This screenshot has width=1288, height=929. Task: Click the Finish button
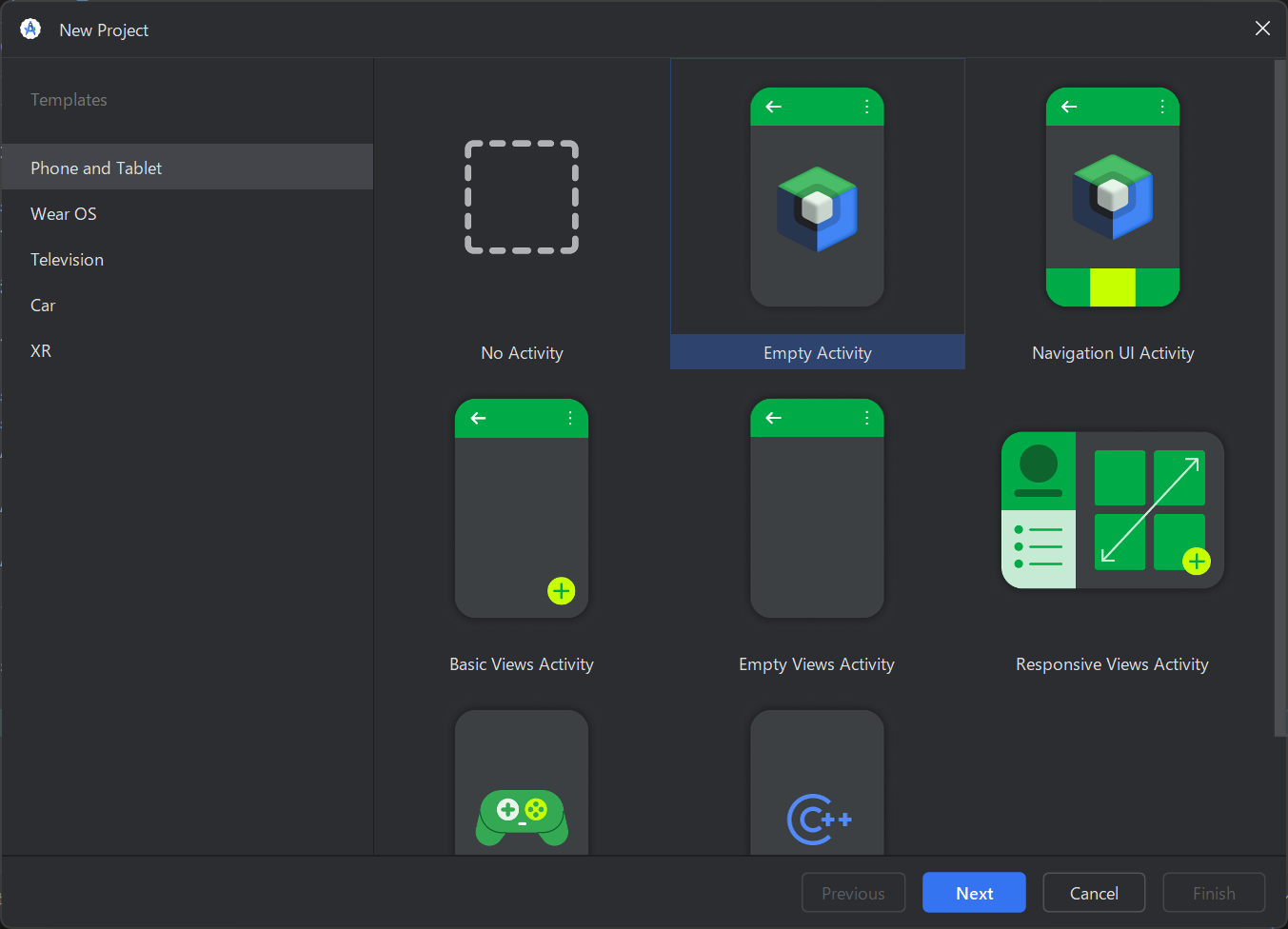point(1214,893)
